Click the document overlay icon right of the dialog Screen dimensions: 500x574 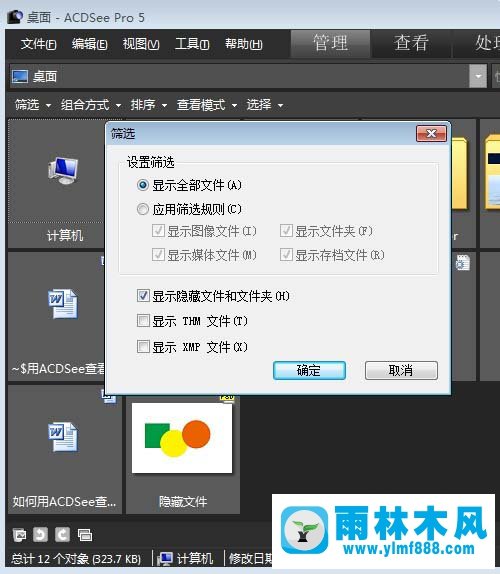pos(463,262)
